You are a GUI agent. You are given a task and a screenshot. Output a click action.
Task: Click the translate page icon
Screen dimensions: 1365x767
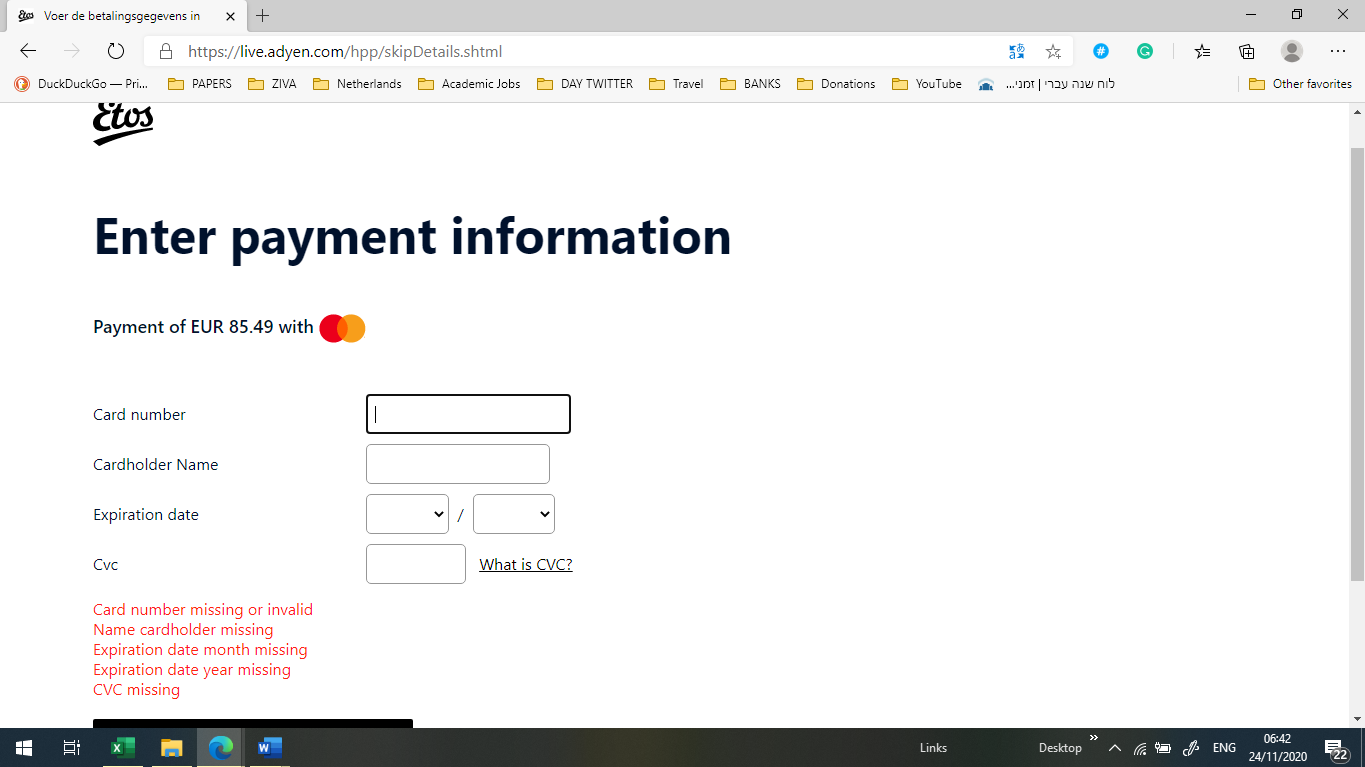click(1016, 50)
